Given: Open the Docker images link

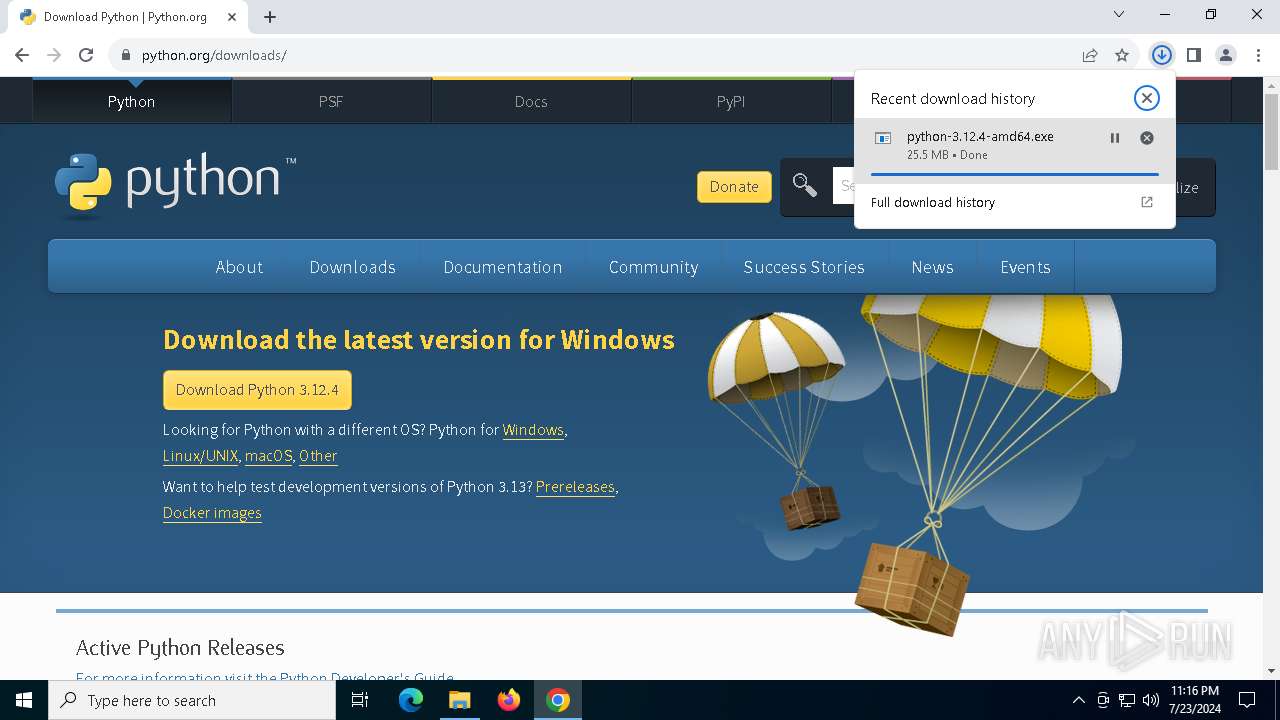Looking at the screenshot, I should (212, 513).
